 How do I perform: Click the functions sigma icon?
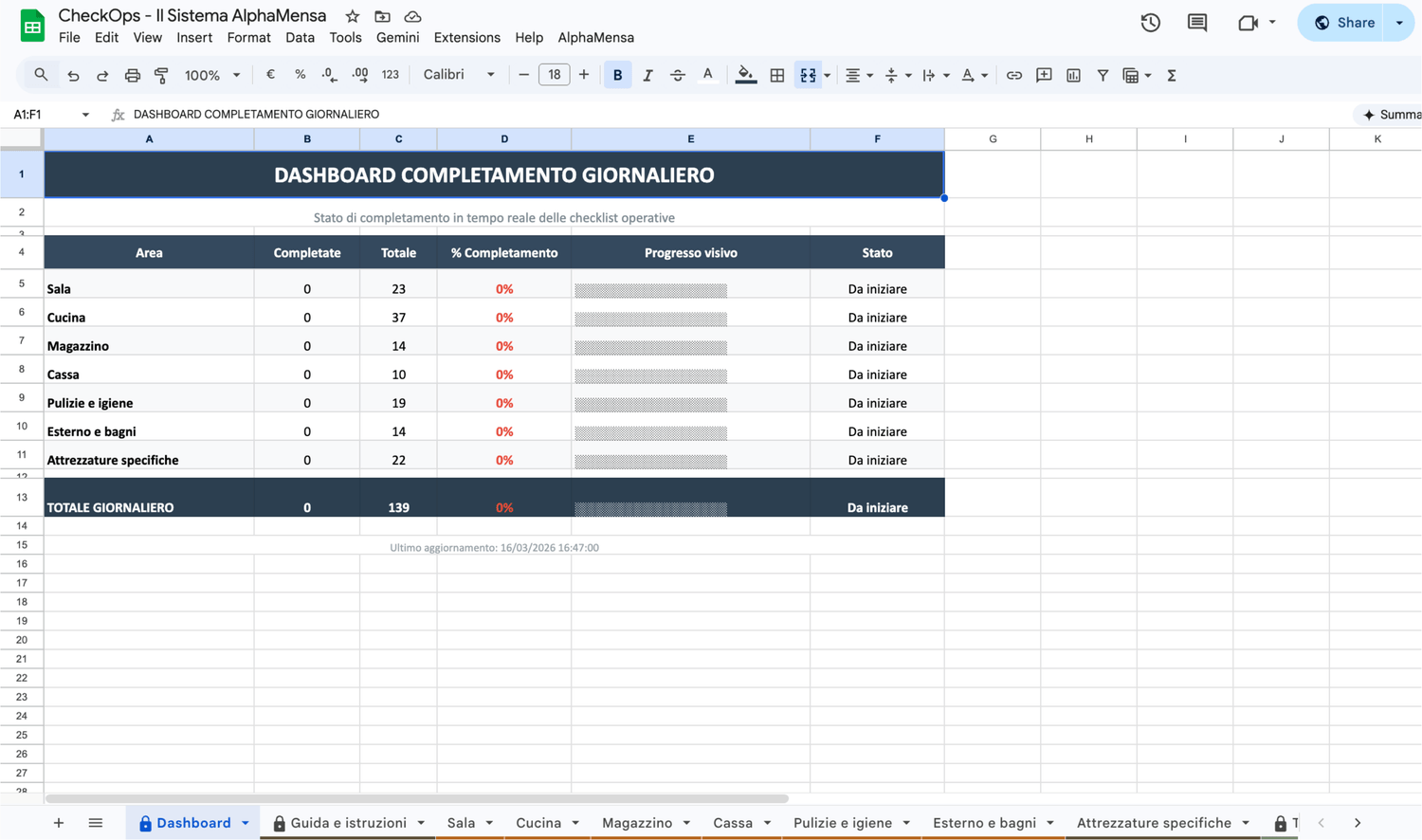tap(1172, 75)
